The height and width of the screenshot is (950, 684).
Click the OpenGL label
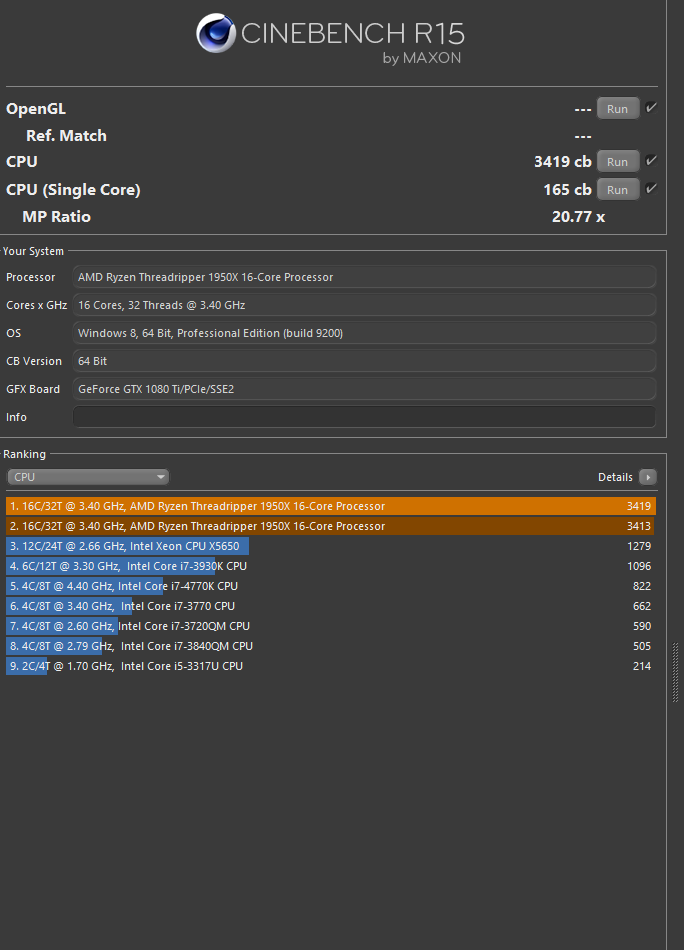point(36,109)
